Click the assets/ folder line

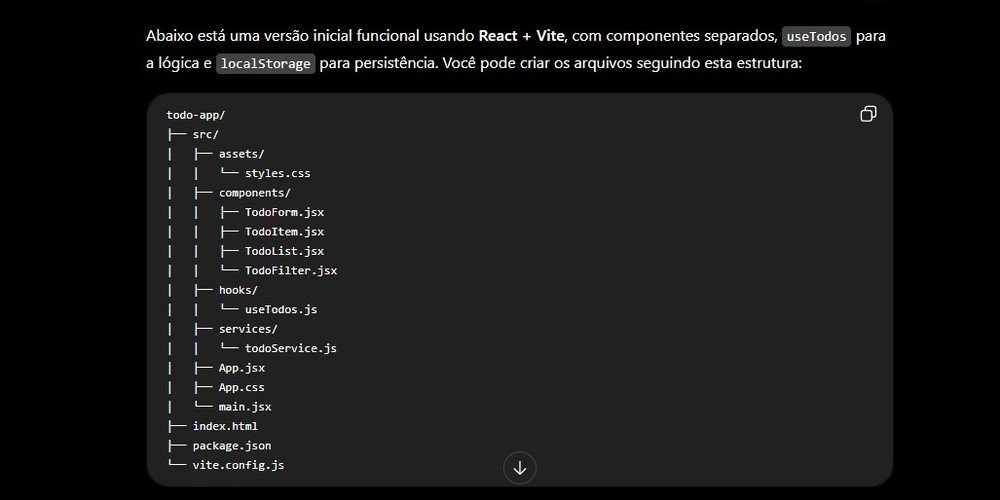(x=242, y=154)
